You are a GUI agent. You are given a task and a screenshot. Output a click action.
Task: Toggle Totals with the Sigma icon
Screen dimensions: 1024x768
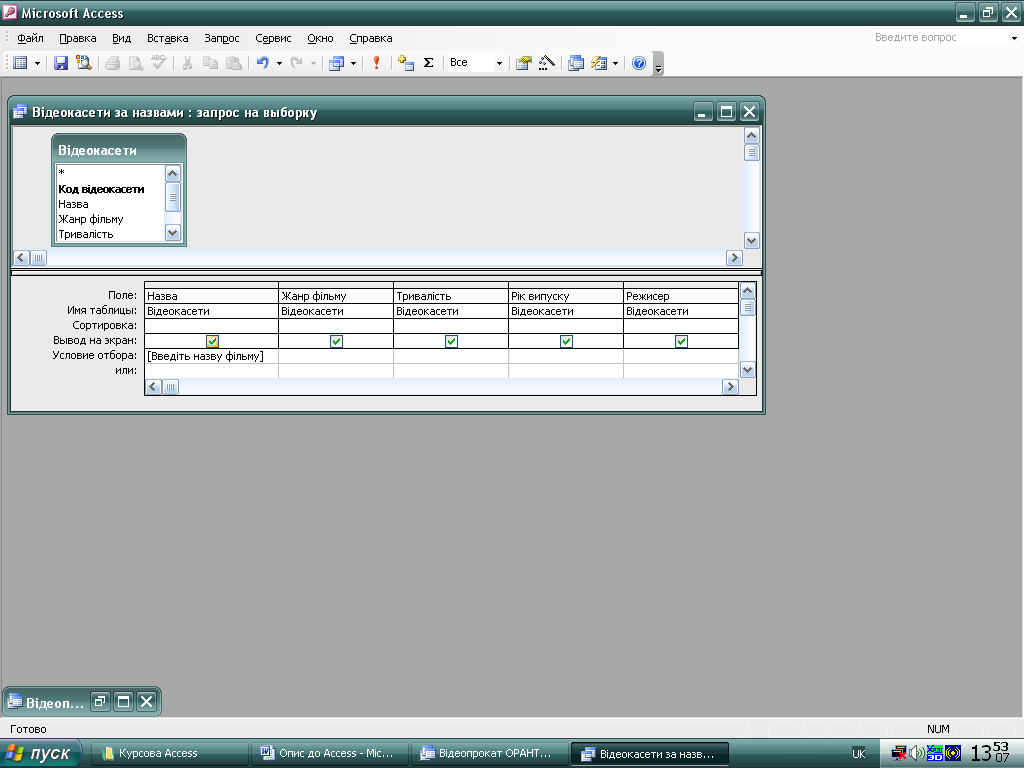point(429,63)
